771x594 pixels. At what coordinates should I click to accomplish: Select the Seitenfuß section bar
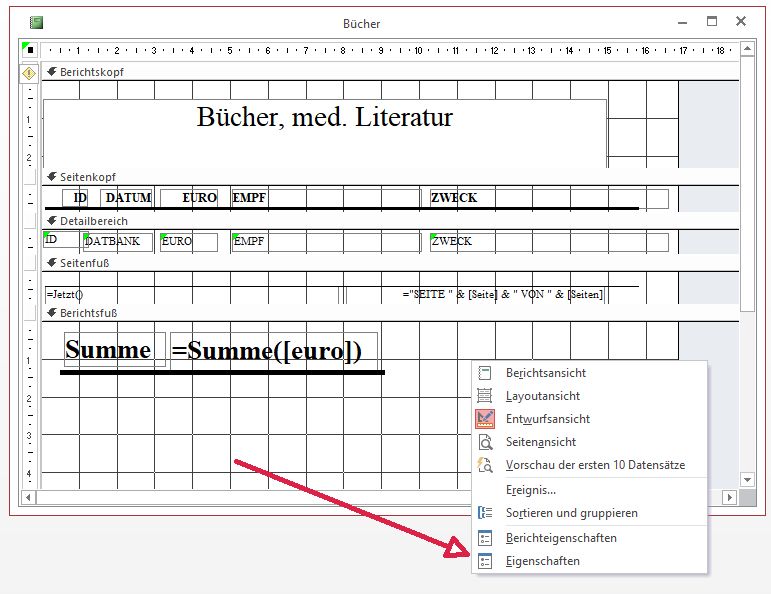tap(390, 263)
